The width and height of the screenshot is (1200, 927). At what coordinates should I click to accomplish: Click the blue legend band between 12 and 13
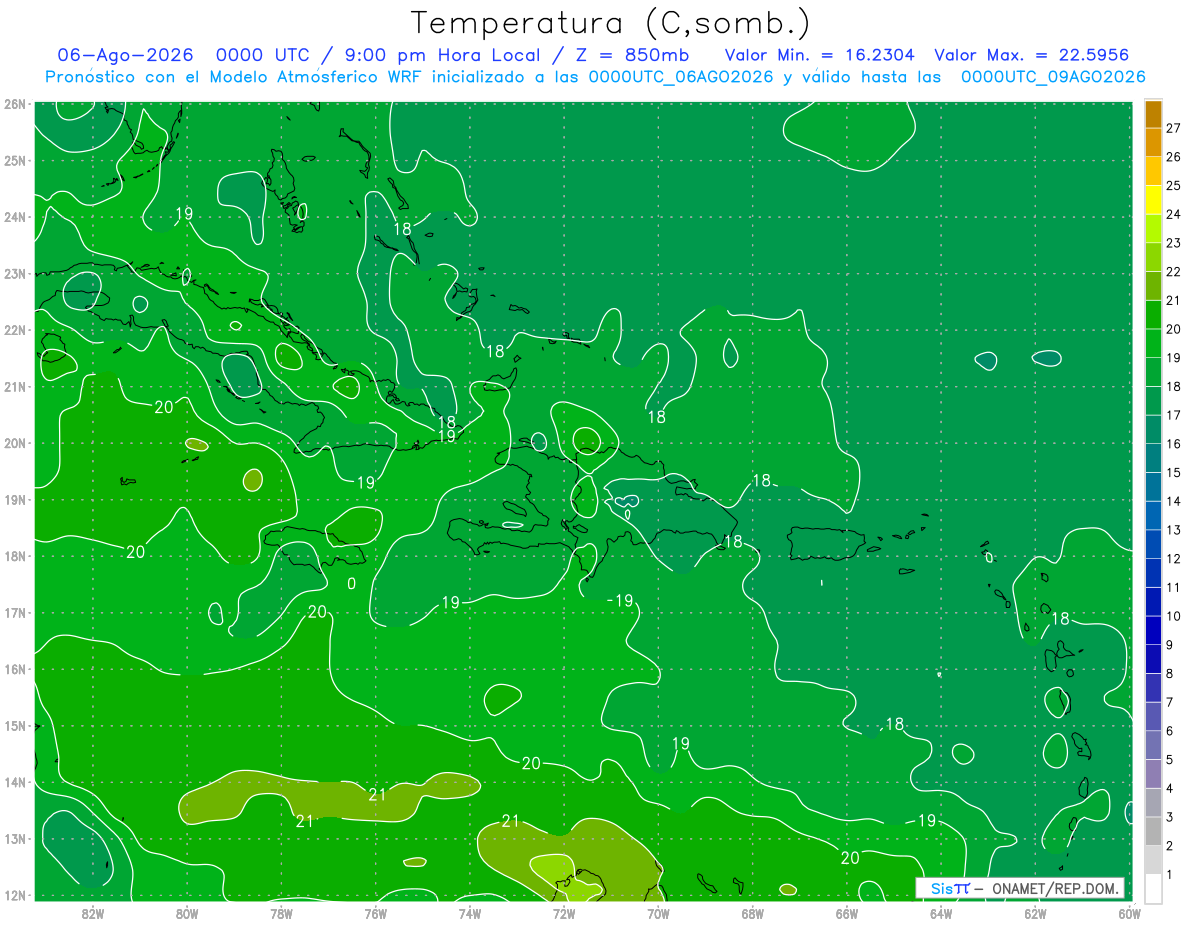point(1153,544)
